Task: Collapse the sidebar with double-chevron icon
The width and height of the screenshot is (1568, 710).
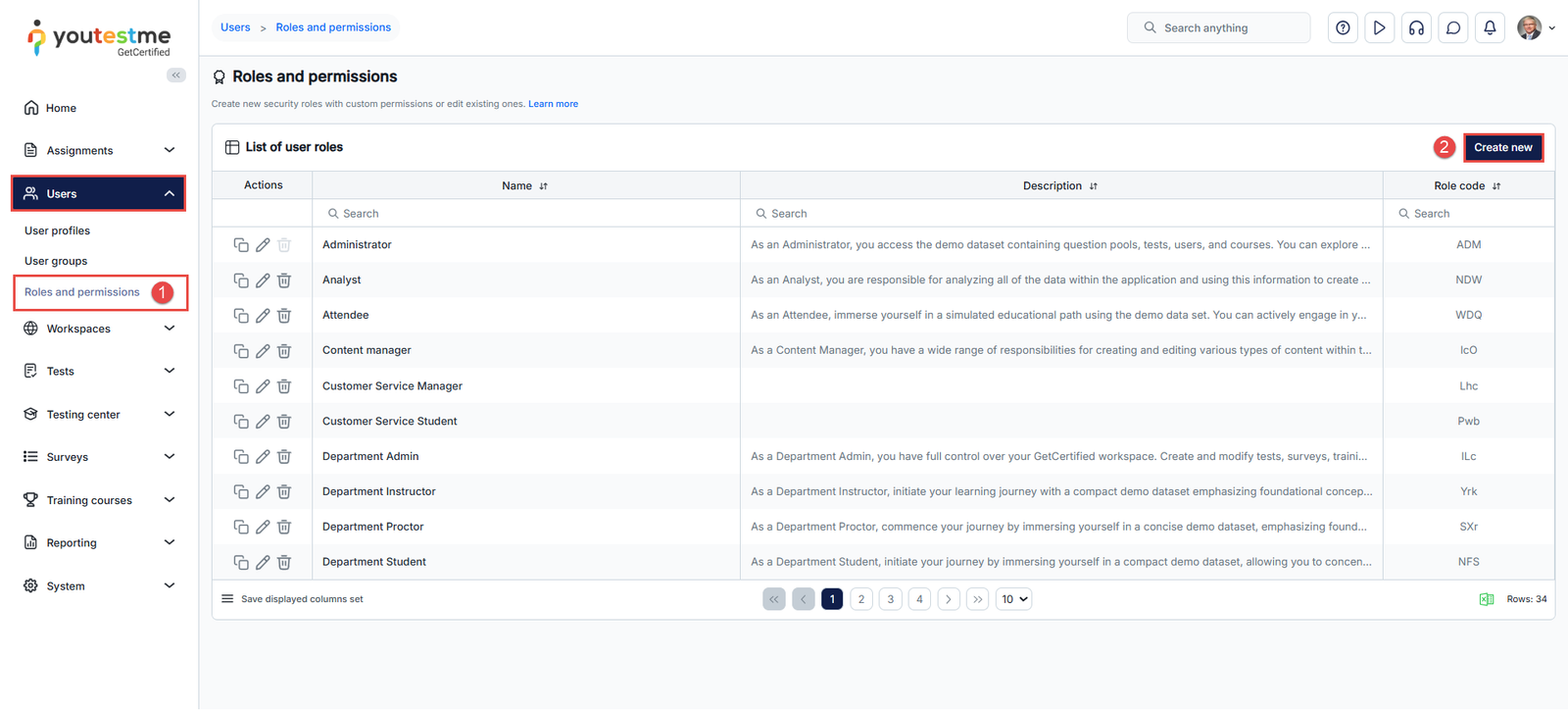Action: [x=176, y=76]
